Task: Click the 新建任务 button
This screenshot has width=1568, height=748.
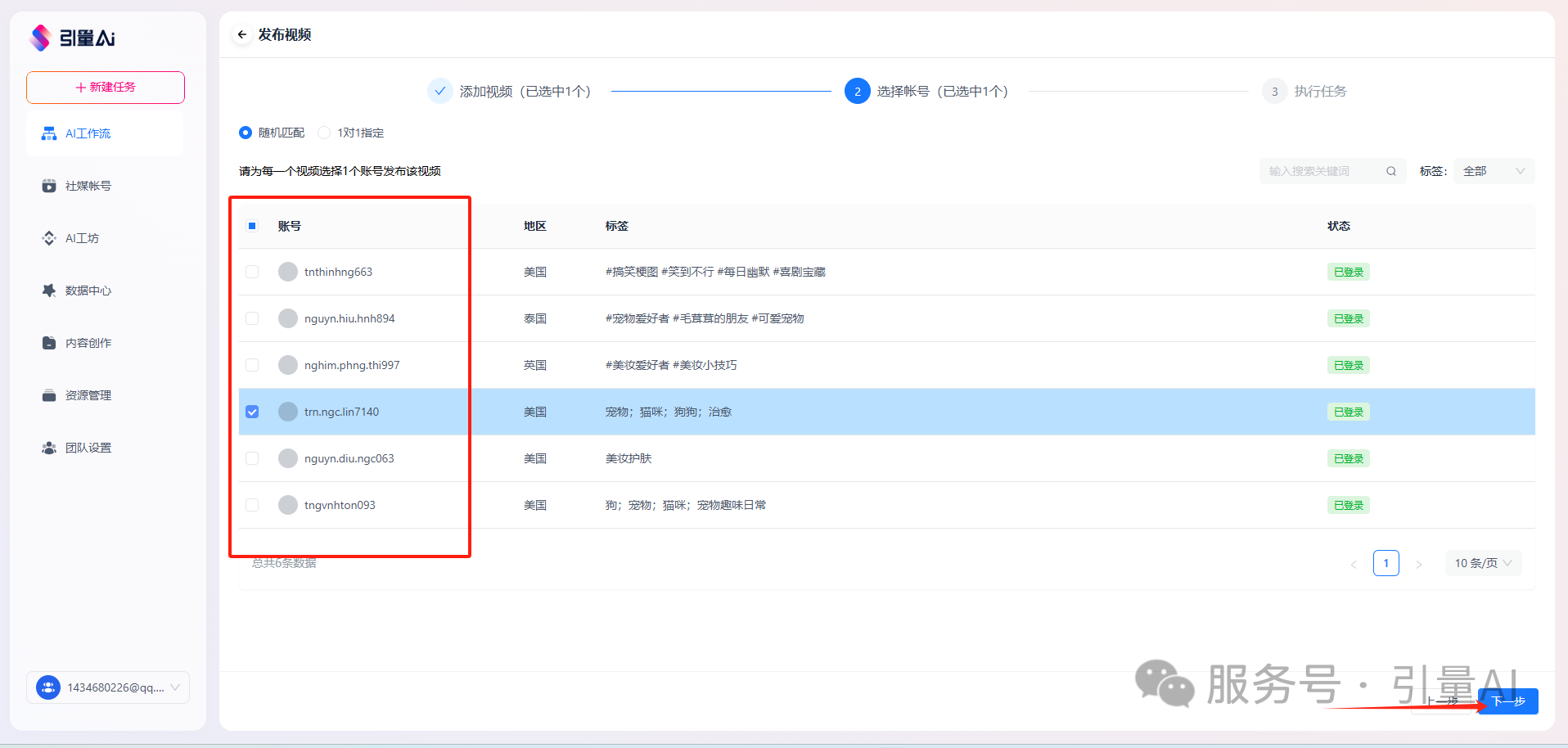Action: tap(106, 88)
